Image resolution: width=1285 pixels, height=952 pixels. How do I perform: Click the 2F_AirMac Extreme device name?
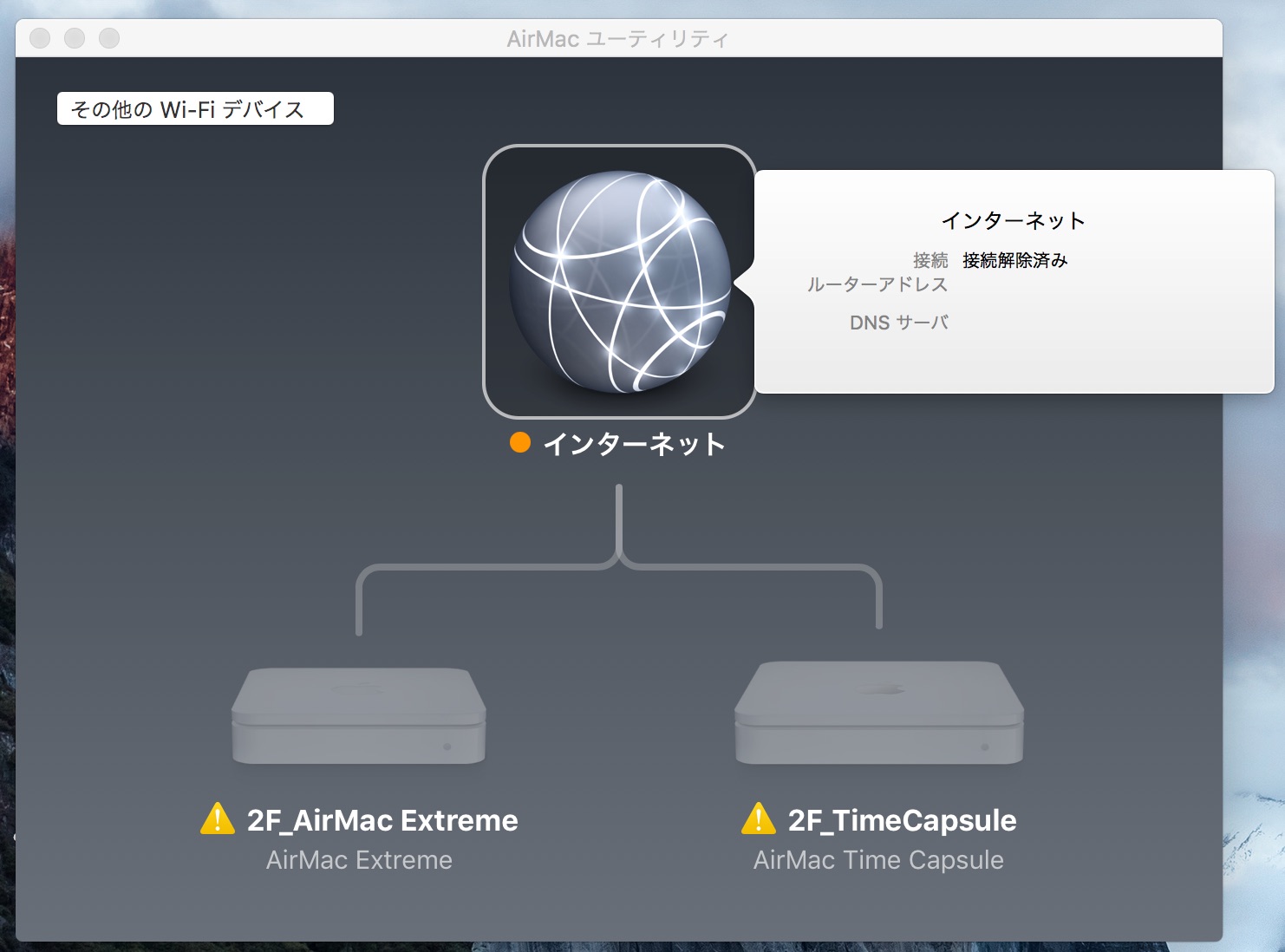(x=382, y=820)
